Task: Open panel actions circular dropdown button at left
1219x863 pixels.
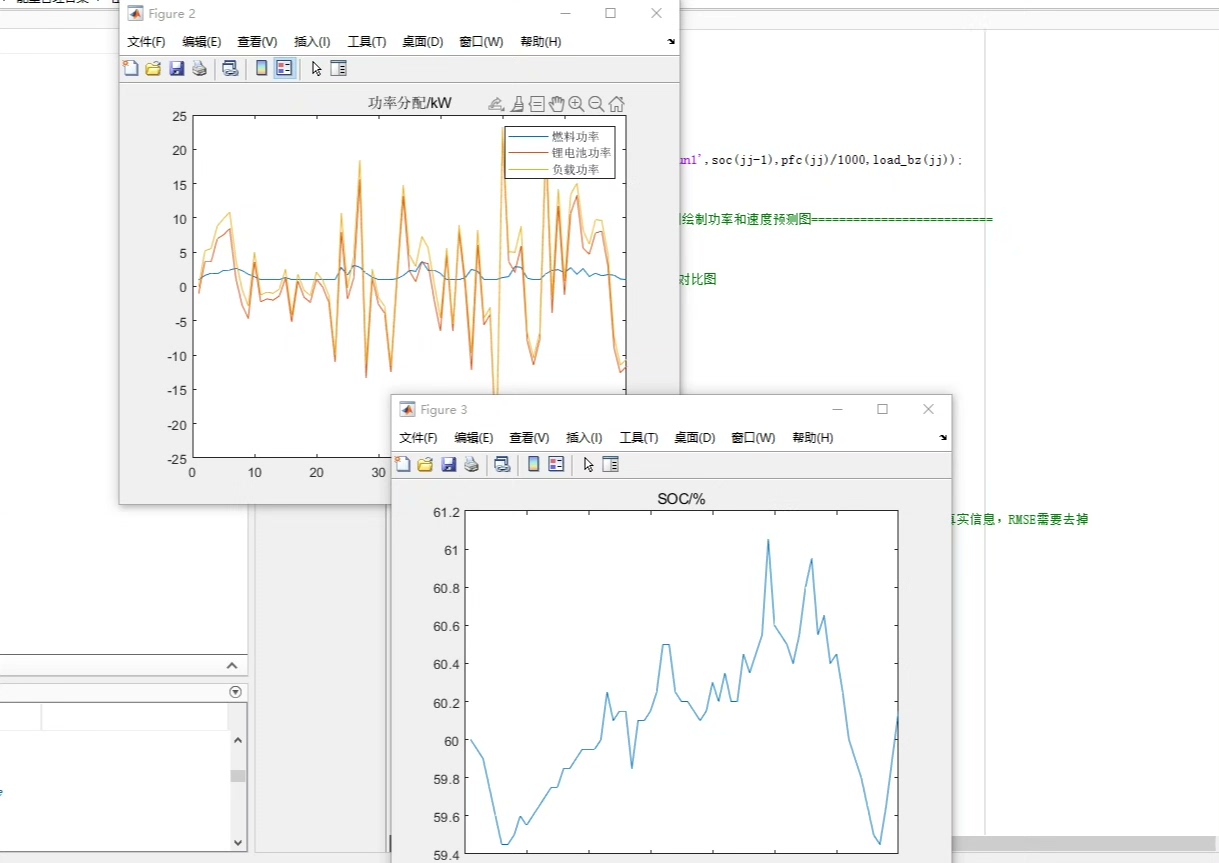Action: [236, 692]
